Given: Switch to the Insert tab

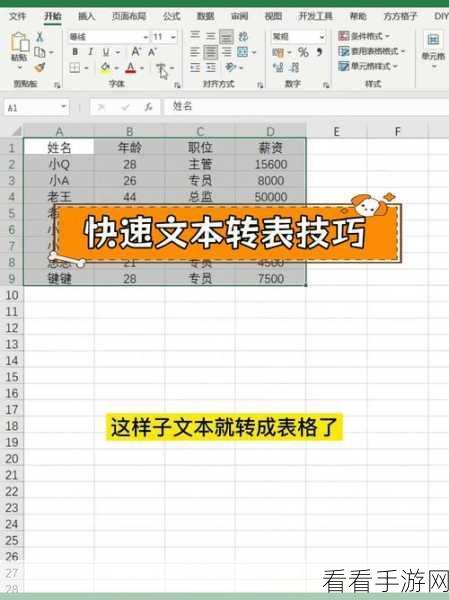Looking at the screenshot, I should click(x=87, y=16).
